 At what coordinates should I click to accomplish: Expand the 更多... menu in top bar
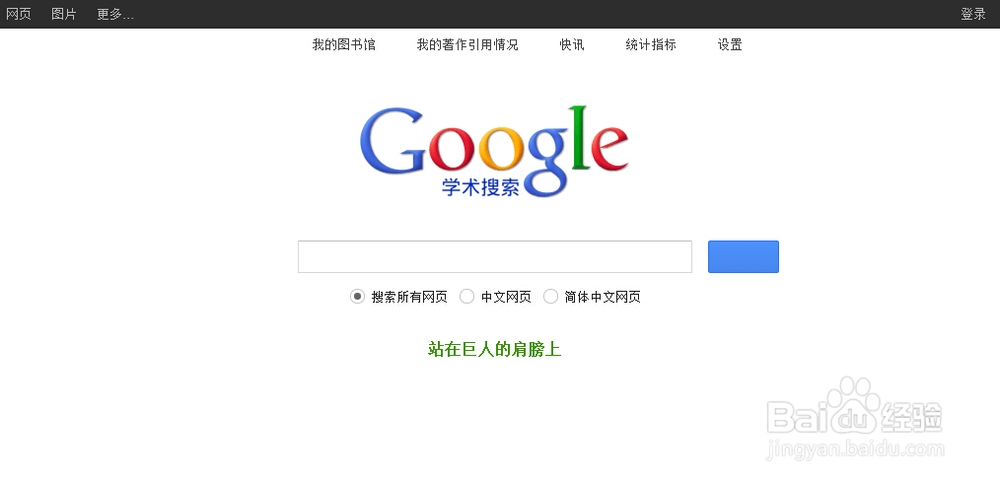click(115, 14)
